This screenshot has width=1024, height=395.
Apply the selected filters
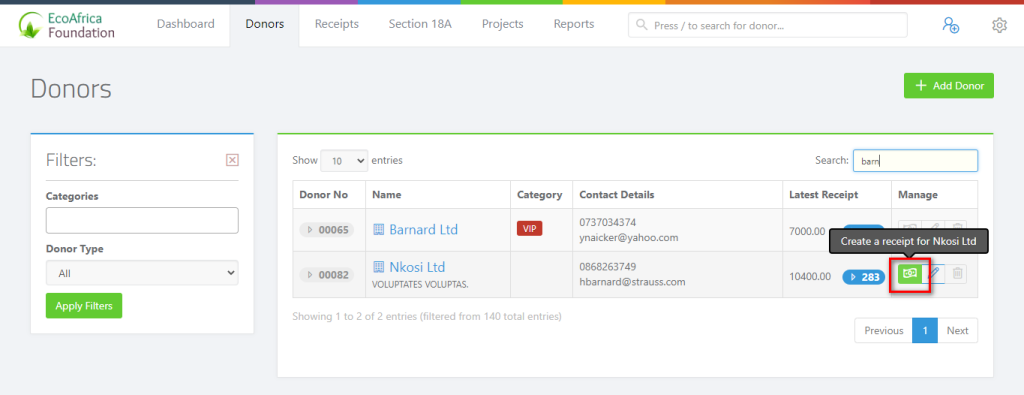coord(84,306)
